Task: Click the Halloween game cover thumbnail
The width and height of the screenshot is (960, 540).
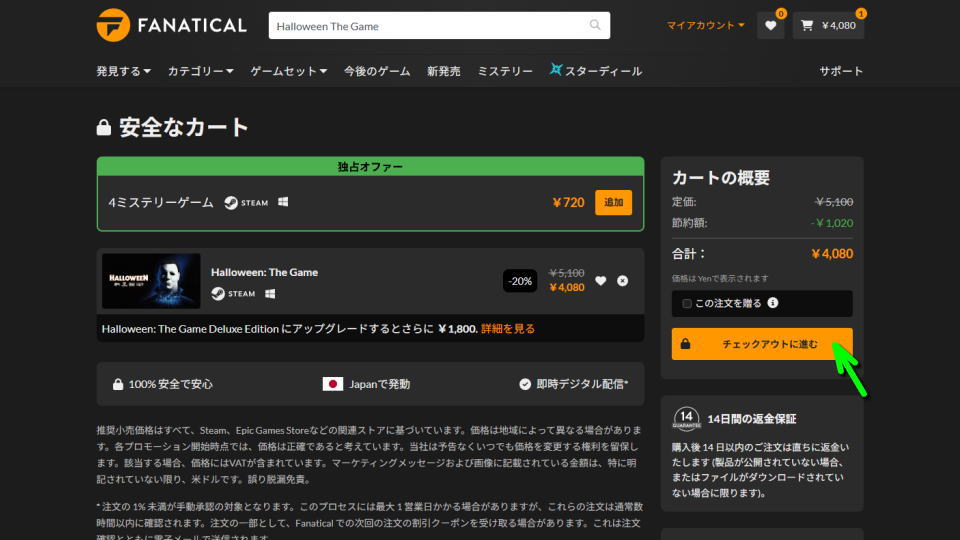Action: (151, 280)
